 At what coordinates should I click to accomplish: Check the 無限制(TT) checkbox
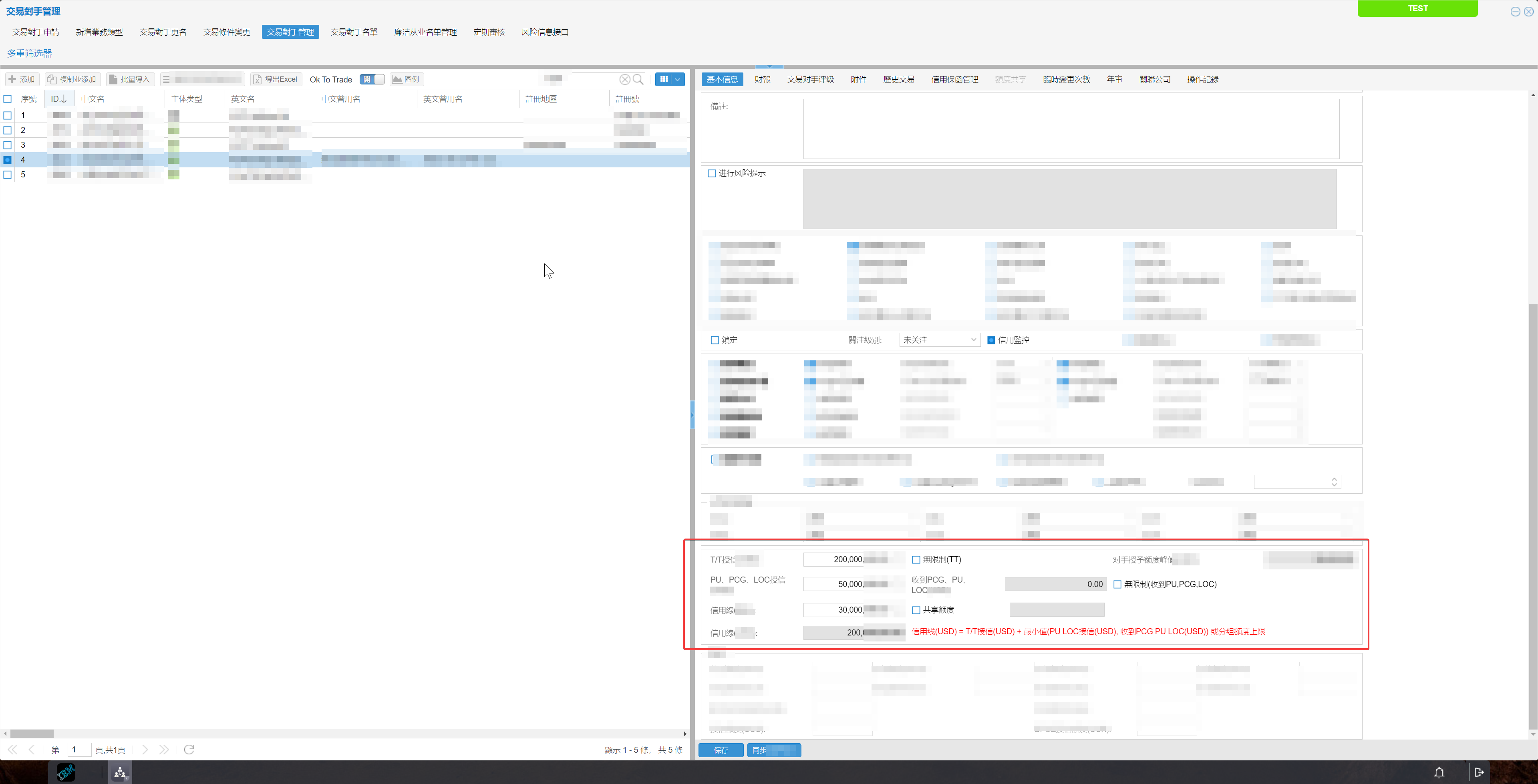[916, 560]
